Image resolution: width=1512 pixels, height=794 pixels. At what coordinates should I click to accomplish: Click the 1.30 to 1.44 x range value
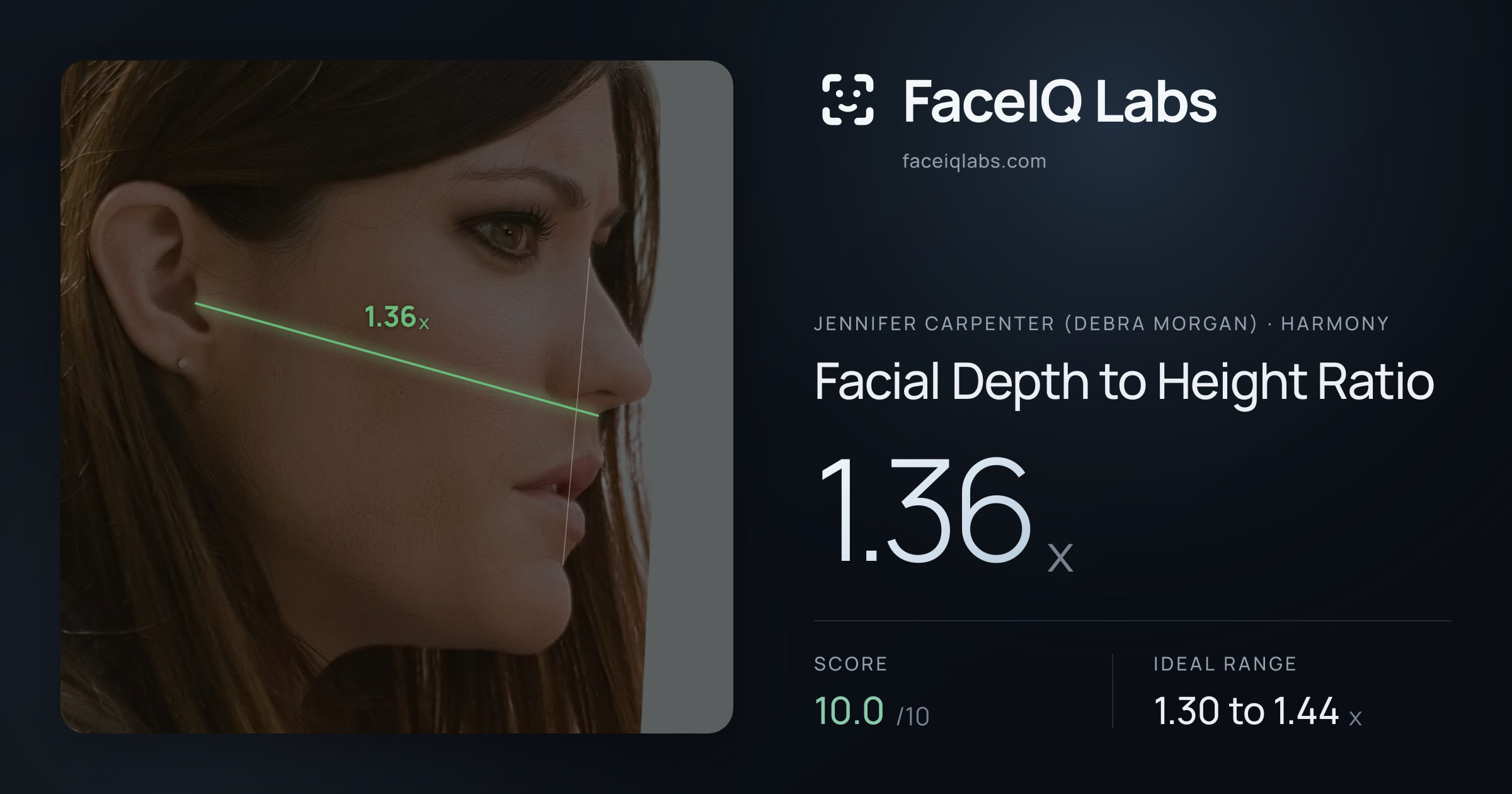point(1258,711)
